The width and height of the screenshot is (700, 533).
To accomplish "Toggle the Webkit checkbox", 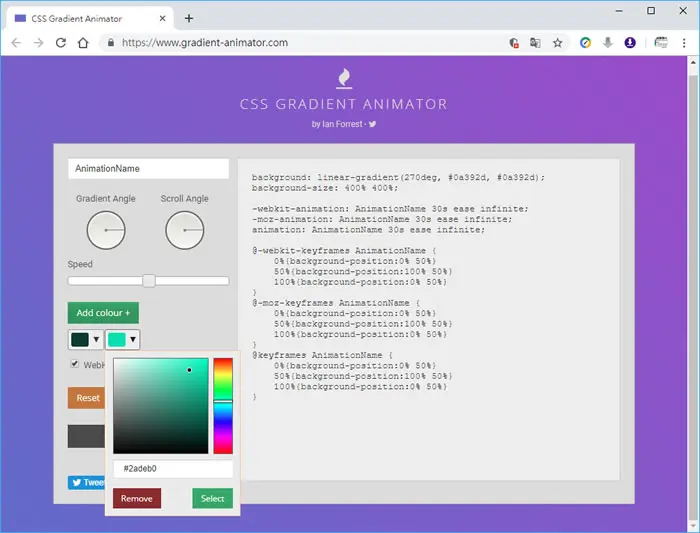I will [x=75, y=364].
